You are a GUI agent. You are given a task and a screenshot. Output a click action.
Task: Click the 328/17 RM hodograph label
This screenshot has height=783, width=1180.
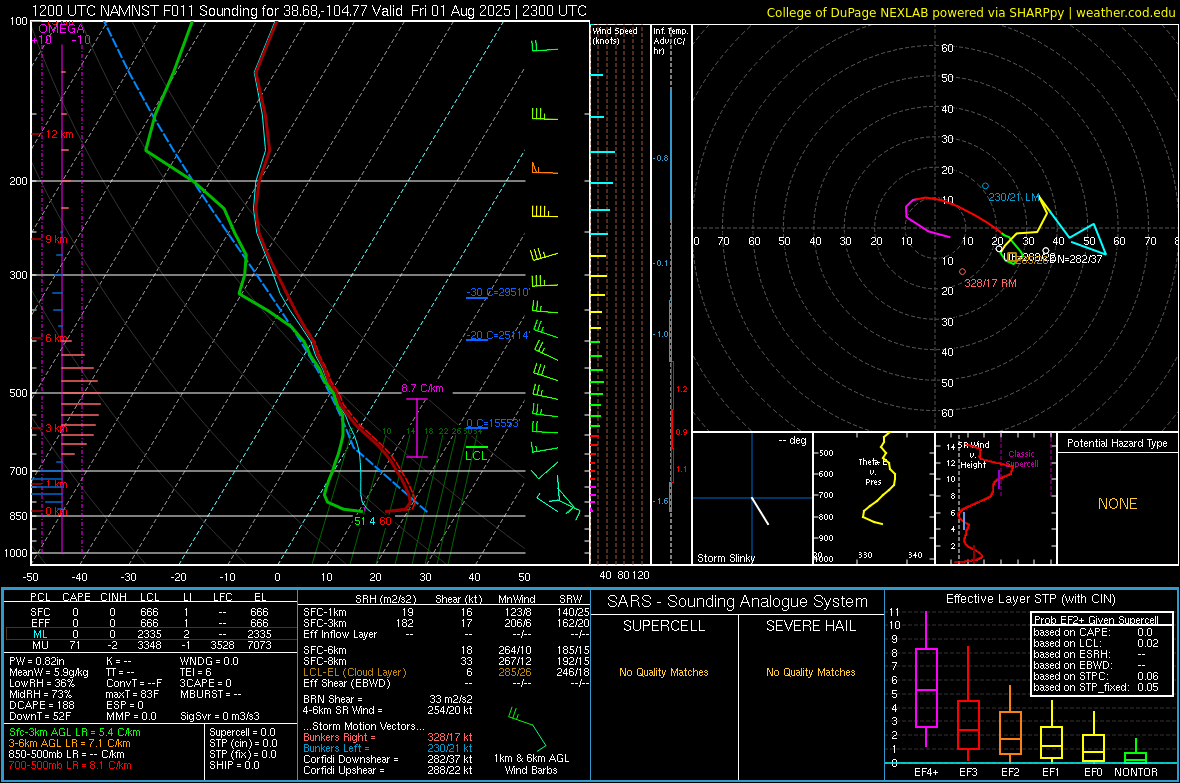[990, 283]
